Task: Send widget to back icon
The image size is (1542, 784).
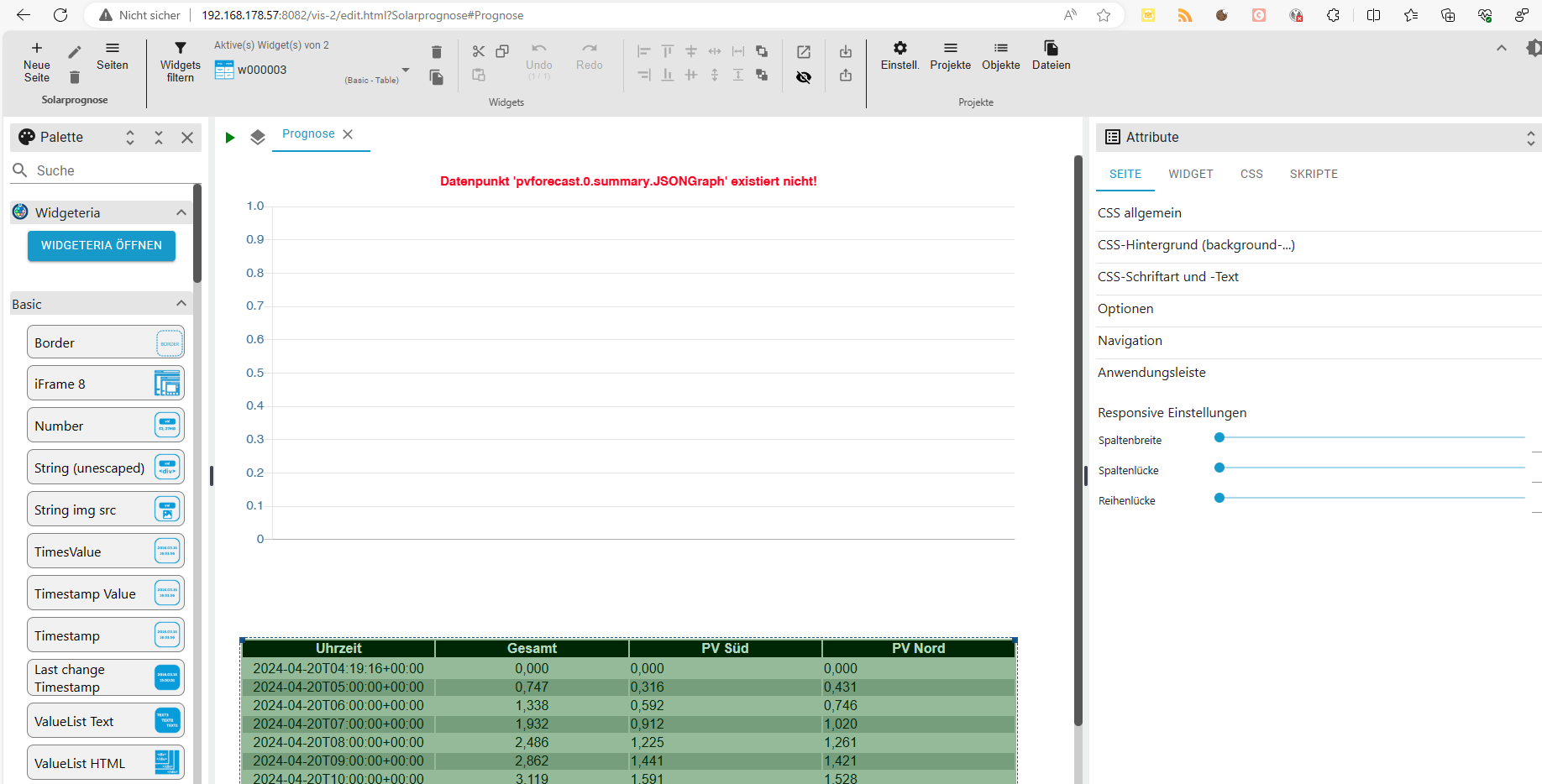Action: pyautogui.click(x=762, y=75)
